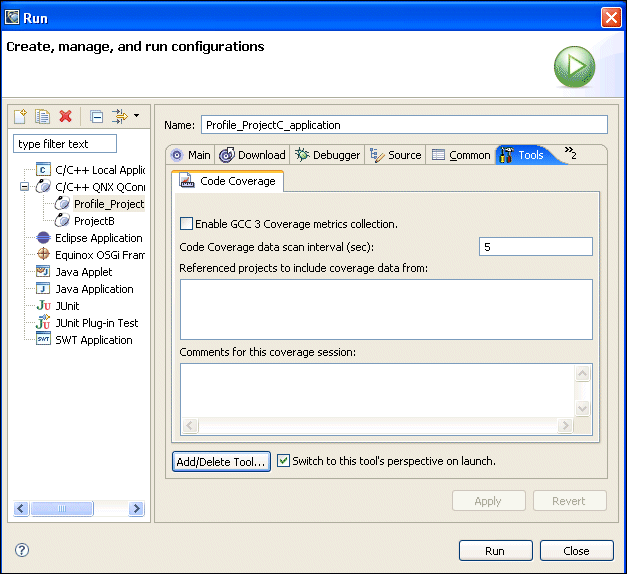This screenshot has width=627, height=574.
Task: Select the Eclipse Application configuration type
Action: pyautogui.click(x=98, y=238)
